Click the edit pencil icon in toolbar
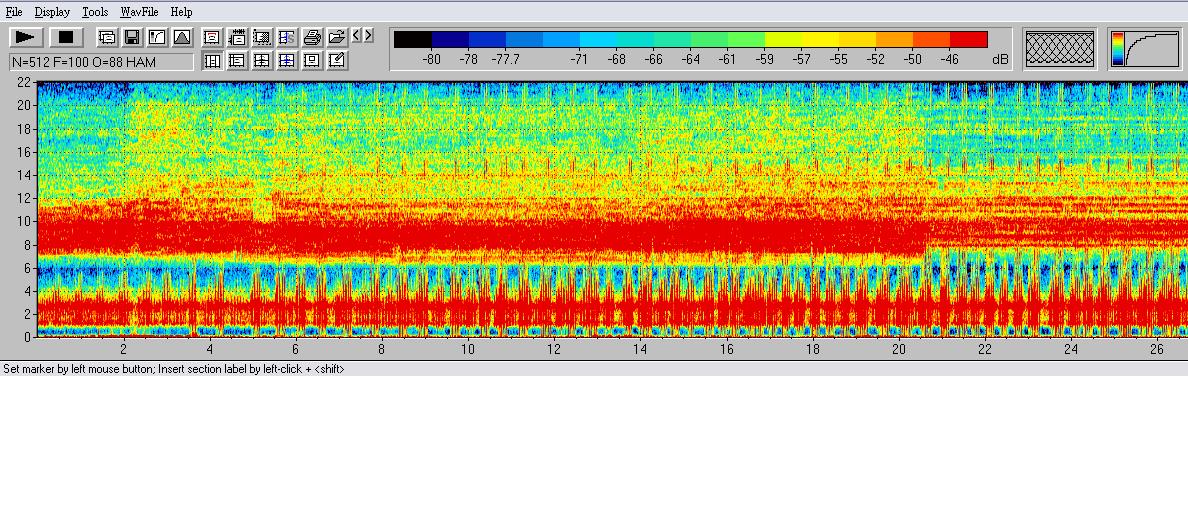The width and height of the screenshot is (1188, 512). tap(337, 61)
